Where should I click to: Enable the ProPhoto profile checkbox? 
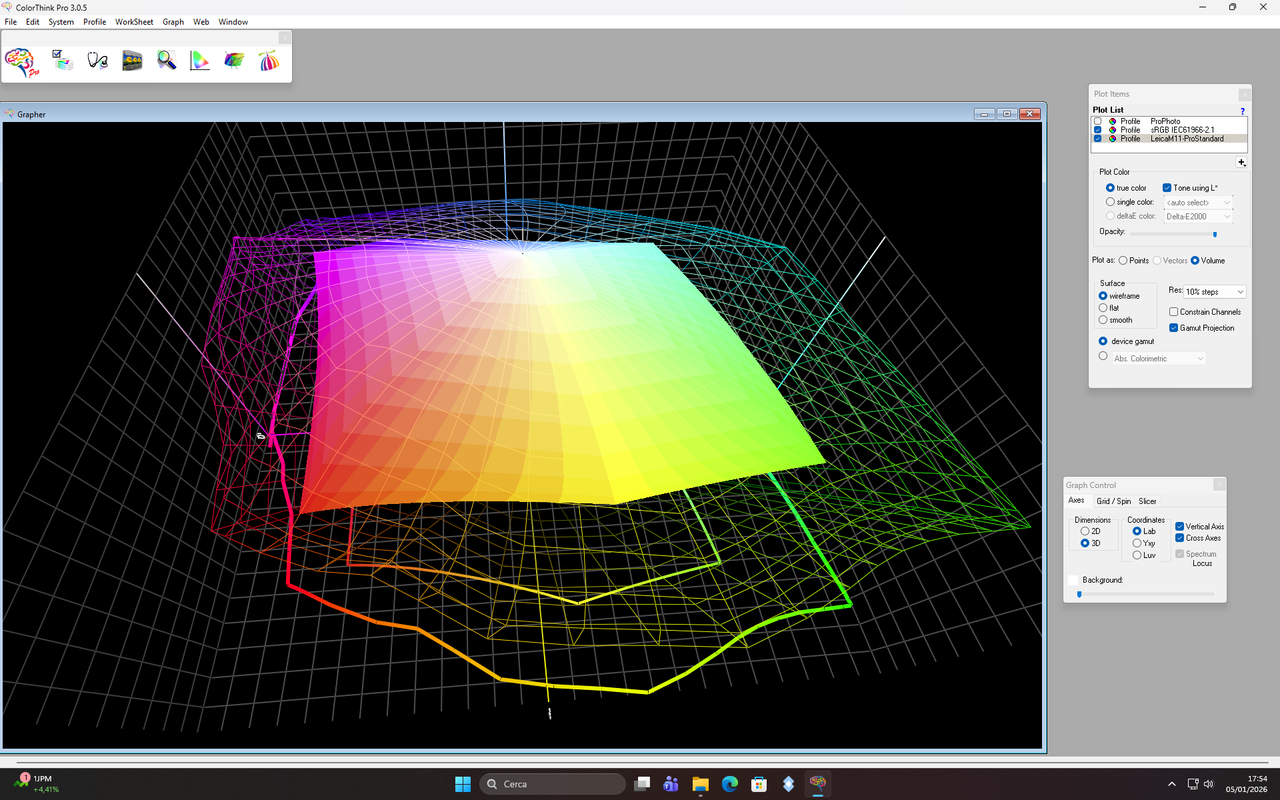click(x=1098, y=121)
